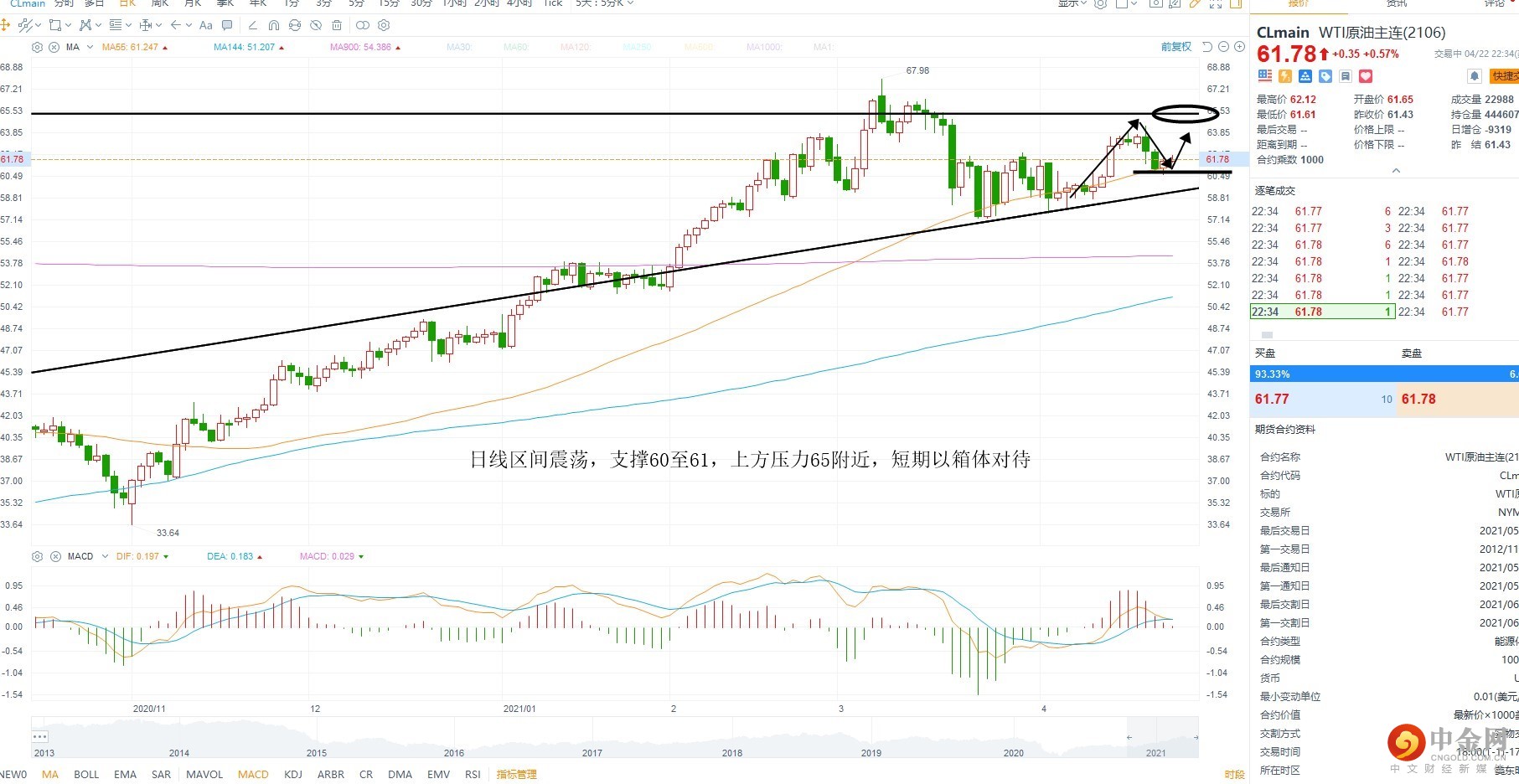The width and height of the screenshot is (1519, 784).
Task: Switch to the MAVOL indicator tab
Action: tap(204, 774)
